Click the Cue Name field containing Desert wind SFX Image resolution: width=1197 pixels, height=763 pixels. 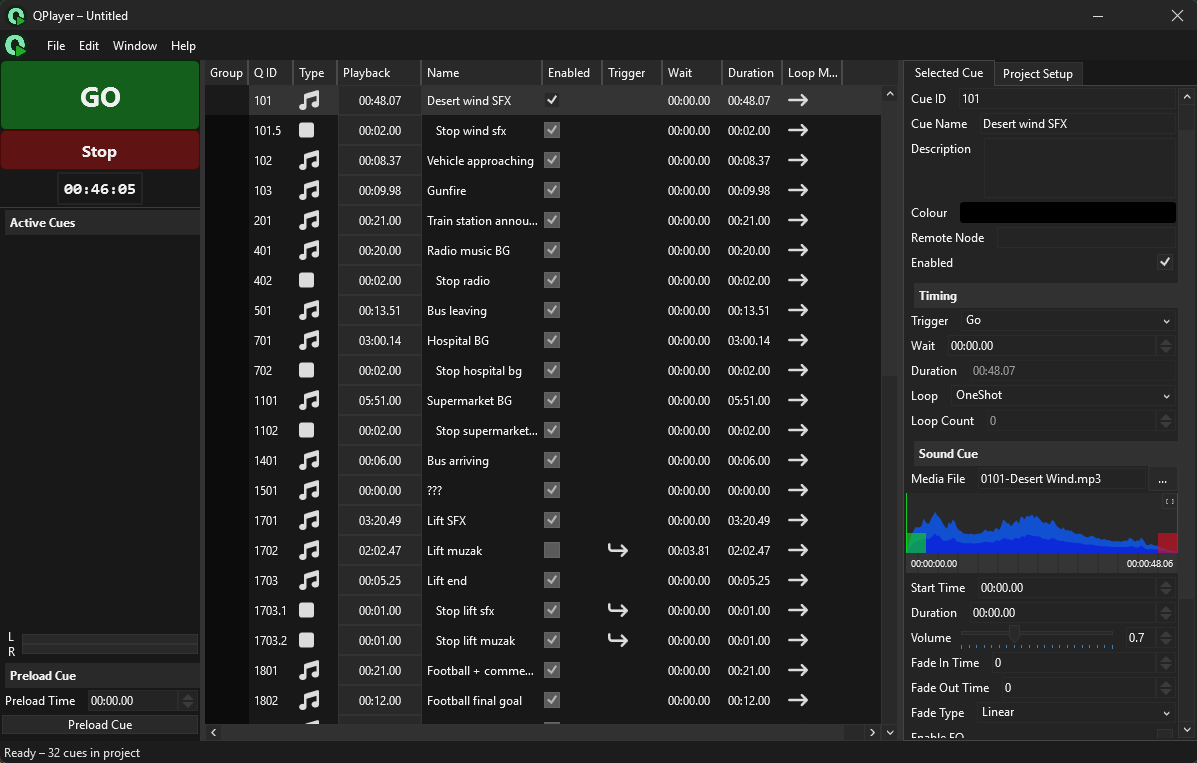[1075, 124]
